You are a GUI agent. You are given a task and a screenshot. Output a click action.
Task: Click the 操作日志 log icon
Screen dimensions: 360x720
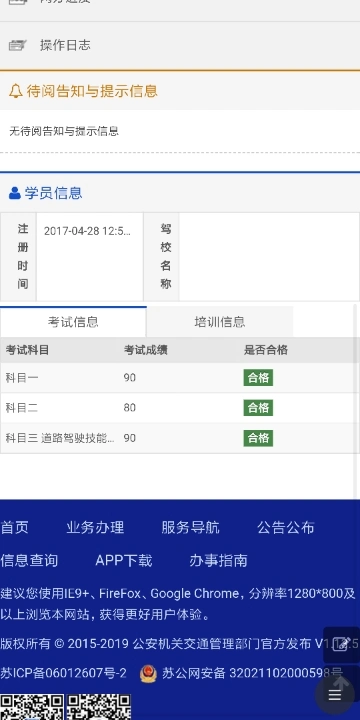17,45
